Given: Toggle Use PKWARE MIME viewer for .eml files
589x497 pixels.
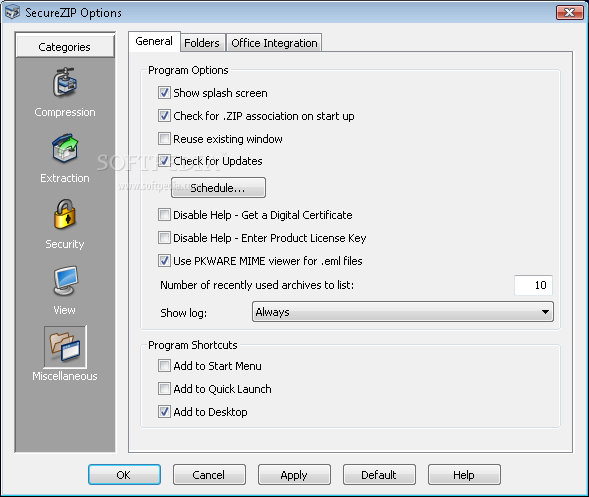Looking at the screenshot, I should pyautogui.click(x=164, y=261).
